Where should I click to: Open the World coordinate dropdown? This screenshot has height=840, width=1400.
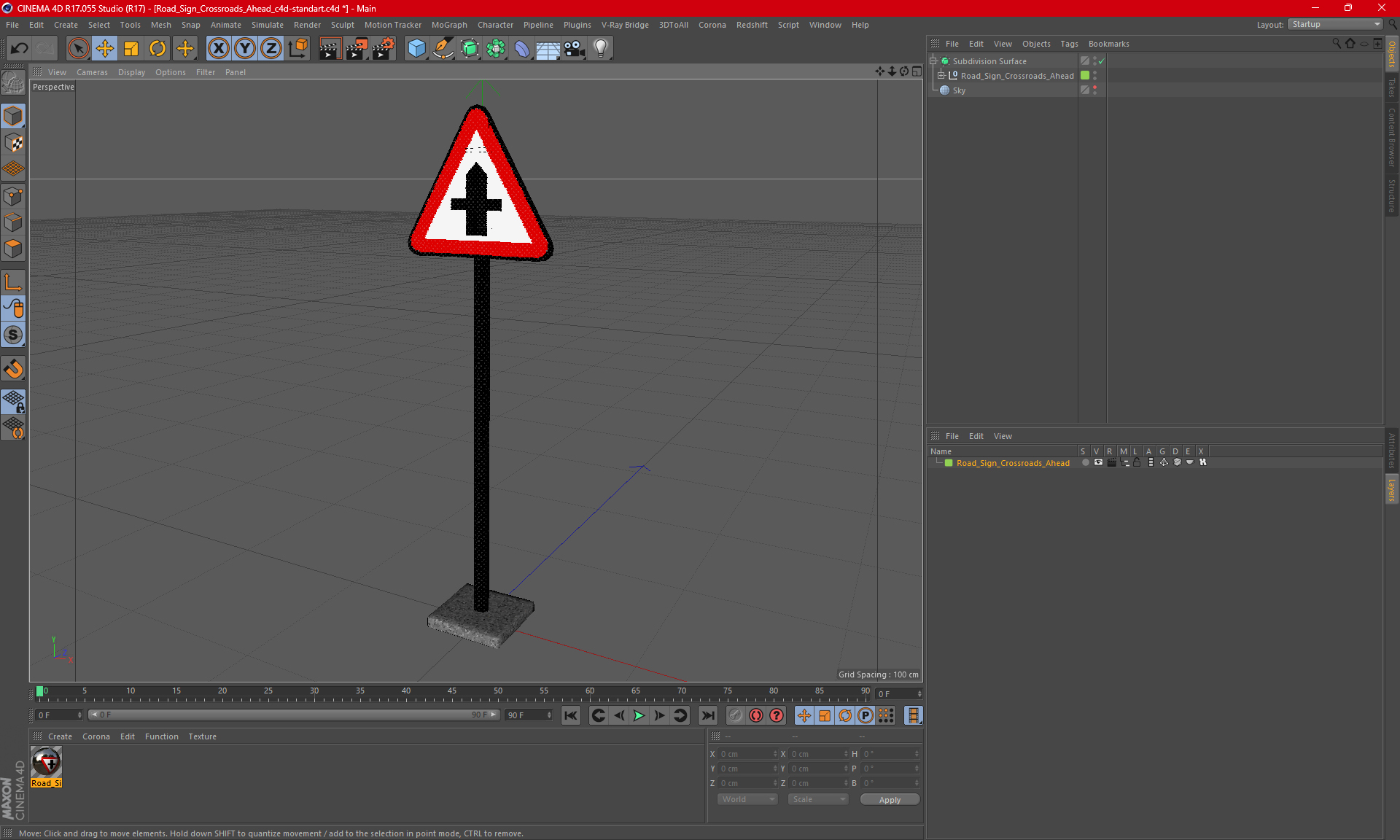(748, 799)
